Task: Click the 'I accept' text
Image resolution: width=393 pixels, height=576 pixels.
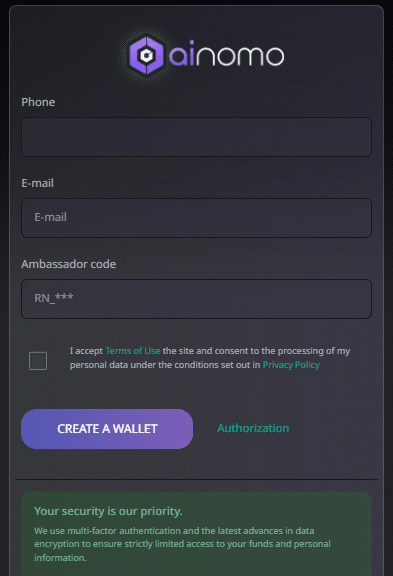Action: point(86,351)
